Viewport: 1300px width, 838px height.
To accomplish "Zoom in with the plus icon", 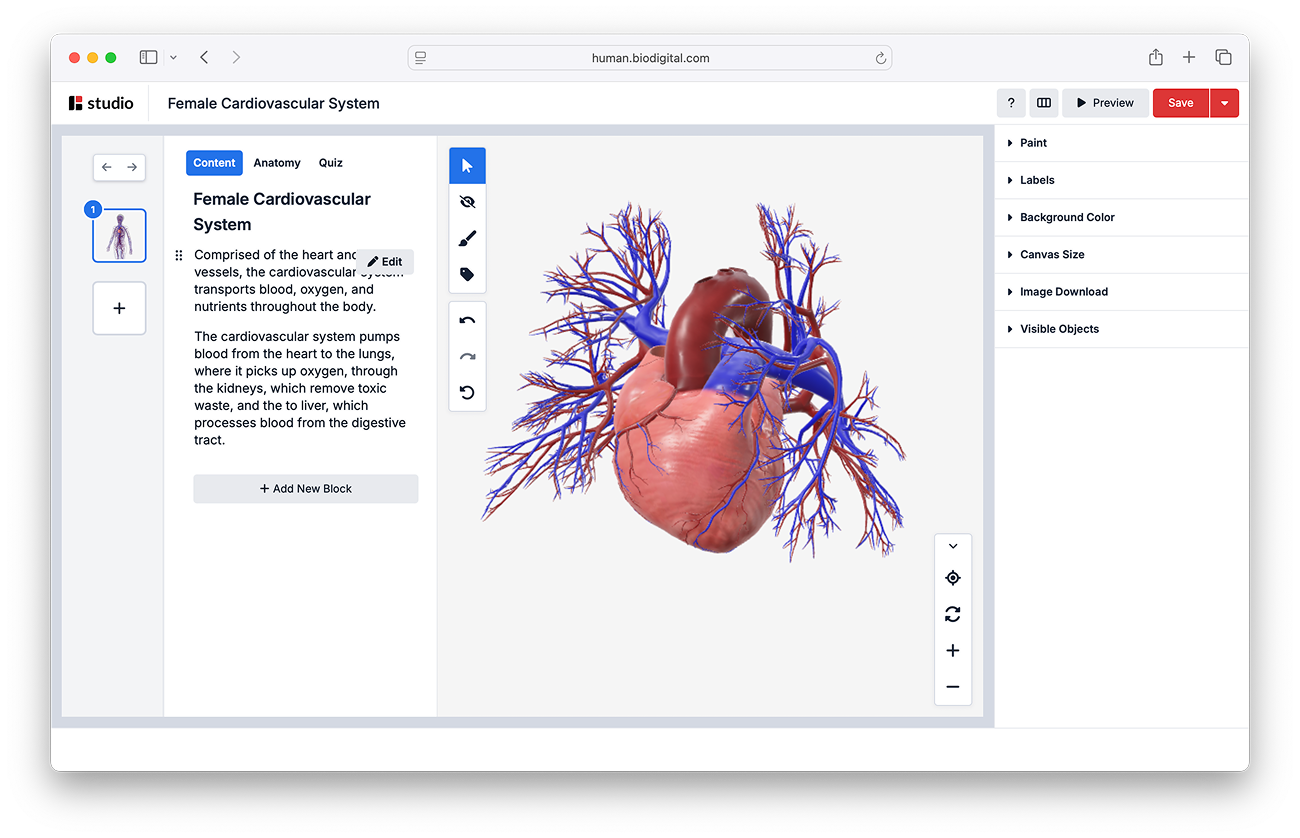I will (x=953, y=650).
